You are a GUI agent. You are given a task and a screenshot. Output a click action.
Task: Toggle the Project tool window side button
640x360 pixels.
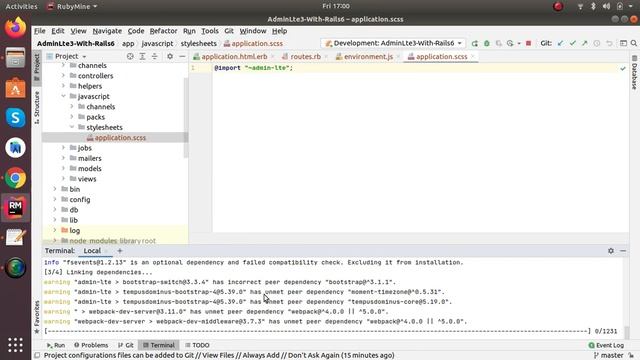[37, 67]
